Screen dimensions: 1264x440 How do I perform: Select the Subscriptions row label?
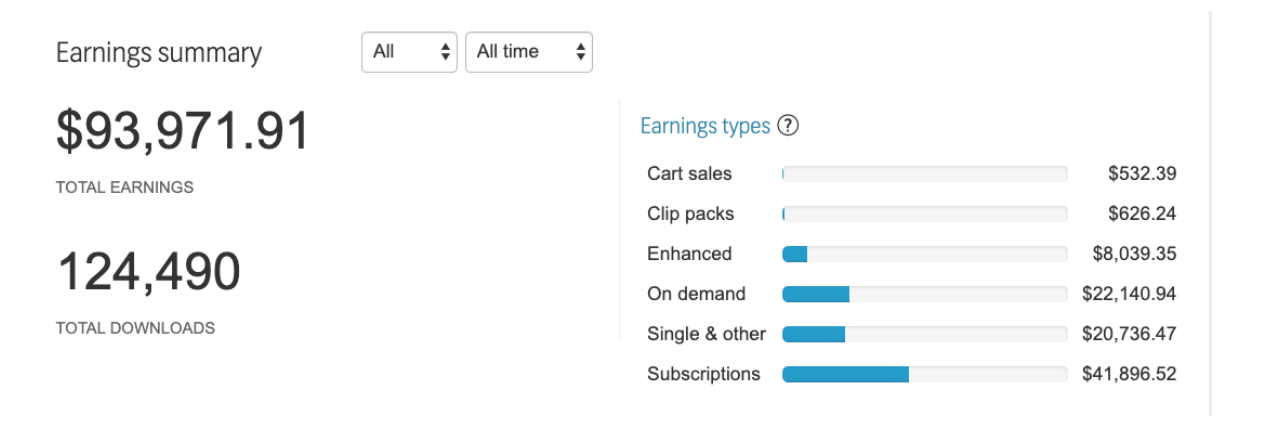(x=703, y=374)
